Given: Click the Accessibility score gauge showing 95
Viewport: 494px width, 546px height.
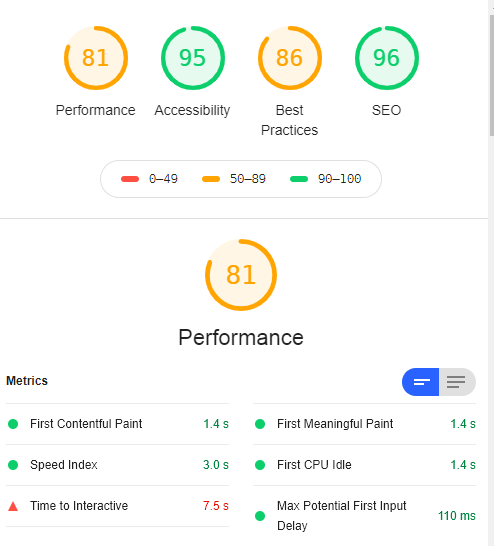Looking at the screenshot, I should point(193,58).
